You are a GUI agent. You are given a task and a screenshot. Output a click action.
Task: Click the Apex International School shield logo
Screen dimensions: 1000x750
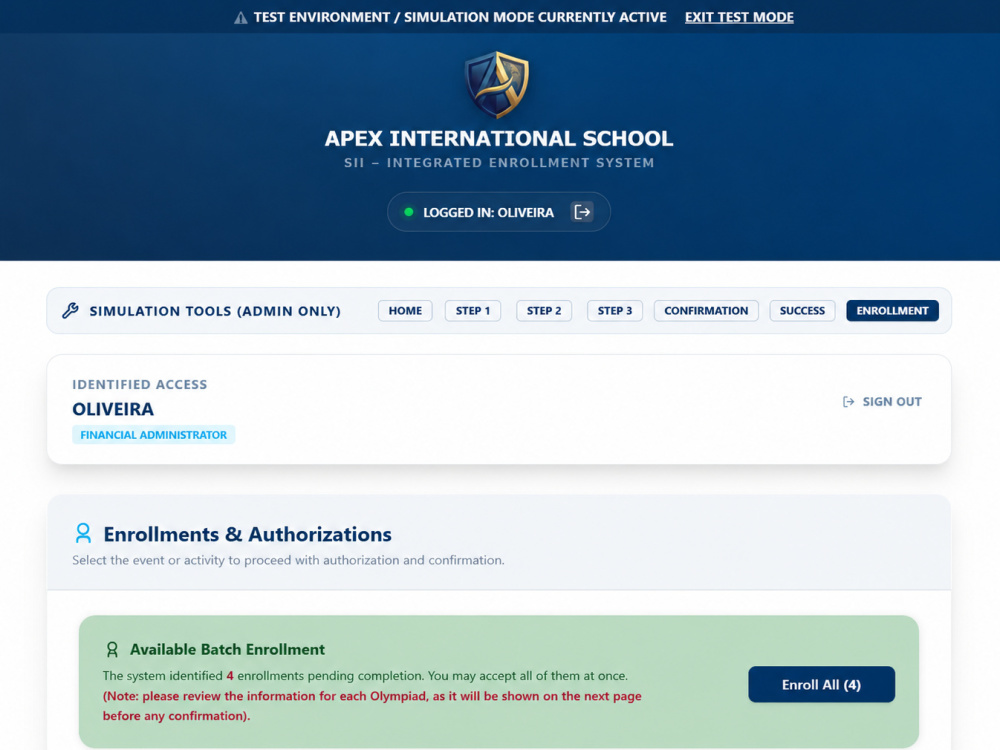497,85
